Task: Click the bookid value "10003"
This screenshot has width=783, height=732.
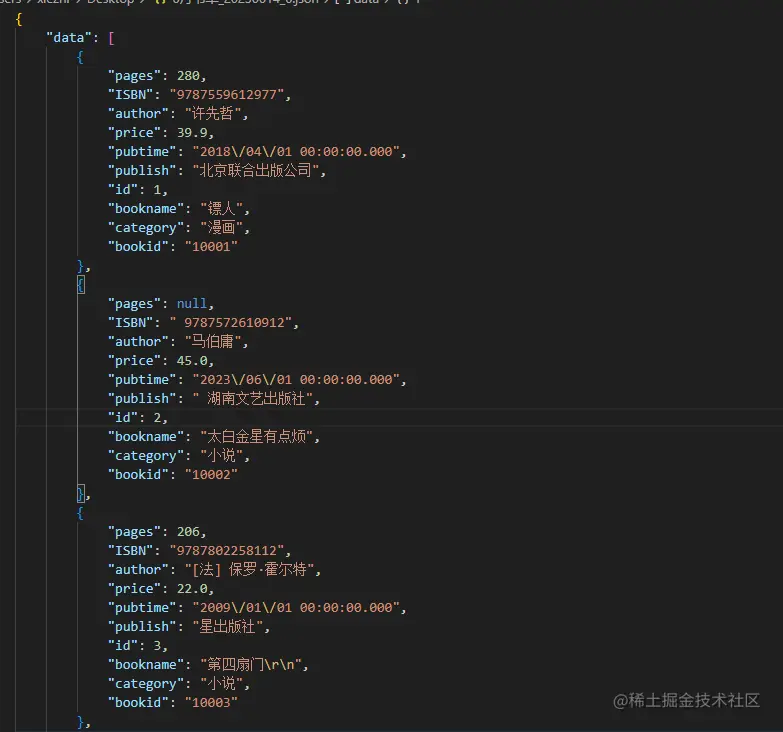Action: pos(211,703)
